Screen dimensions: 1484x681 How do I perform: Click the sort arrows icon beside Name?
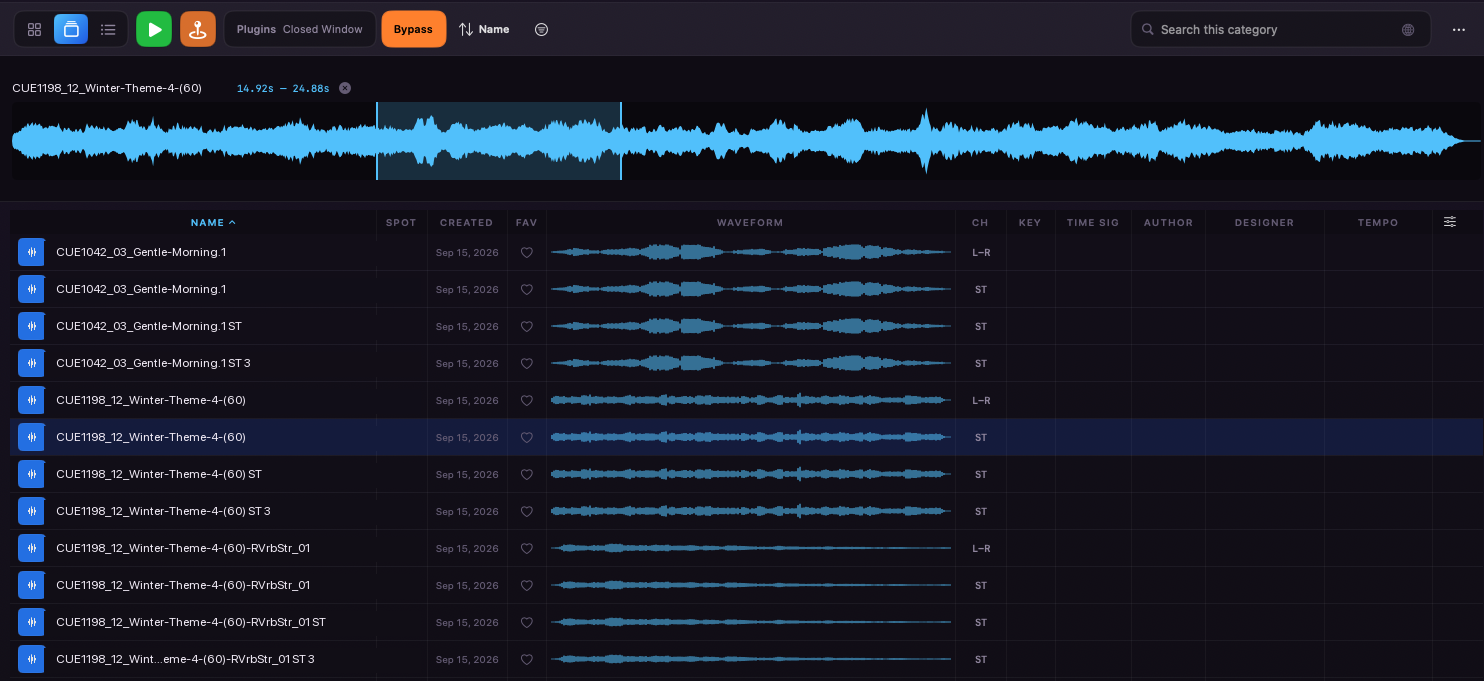point(466,30)
